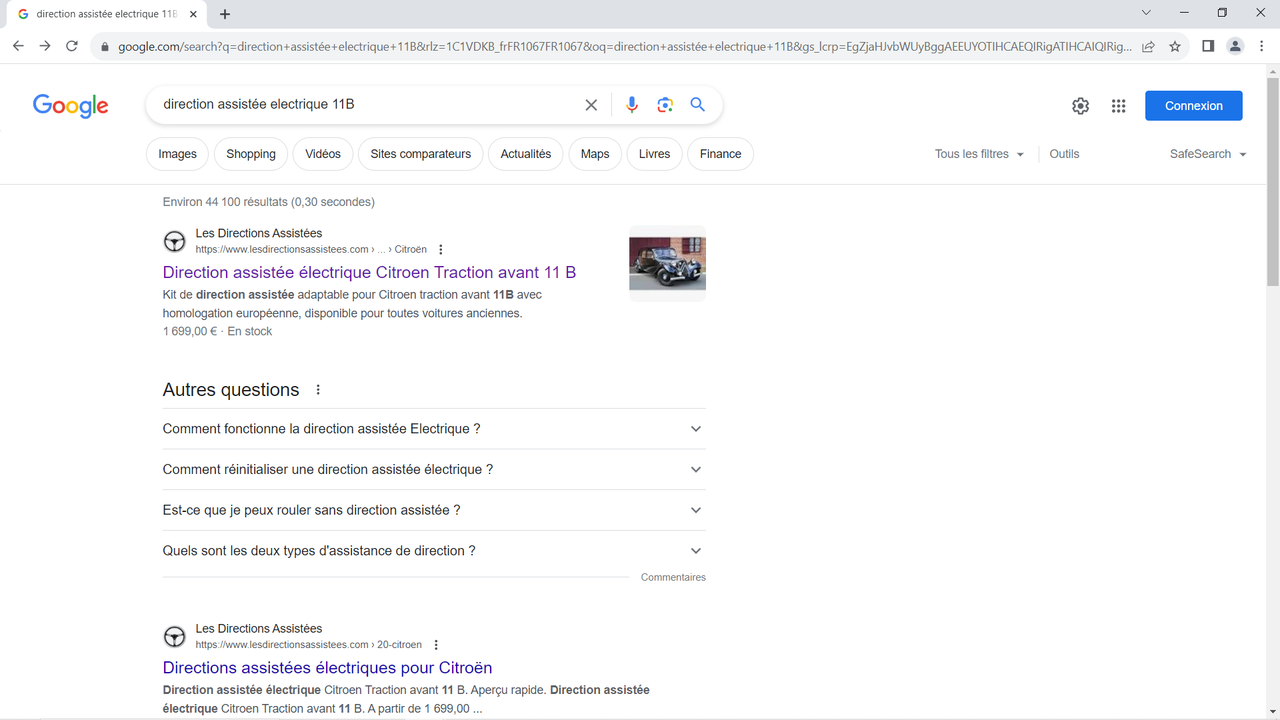1280x720 pixels.
Task: Open 'Directions assistées électriques pour Citroën' link
Action: click(x=328, y=668)
